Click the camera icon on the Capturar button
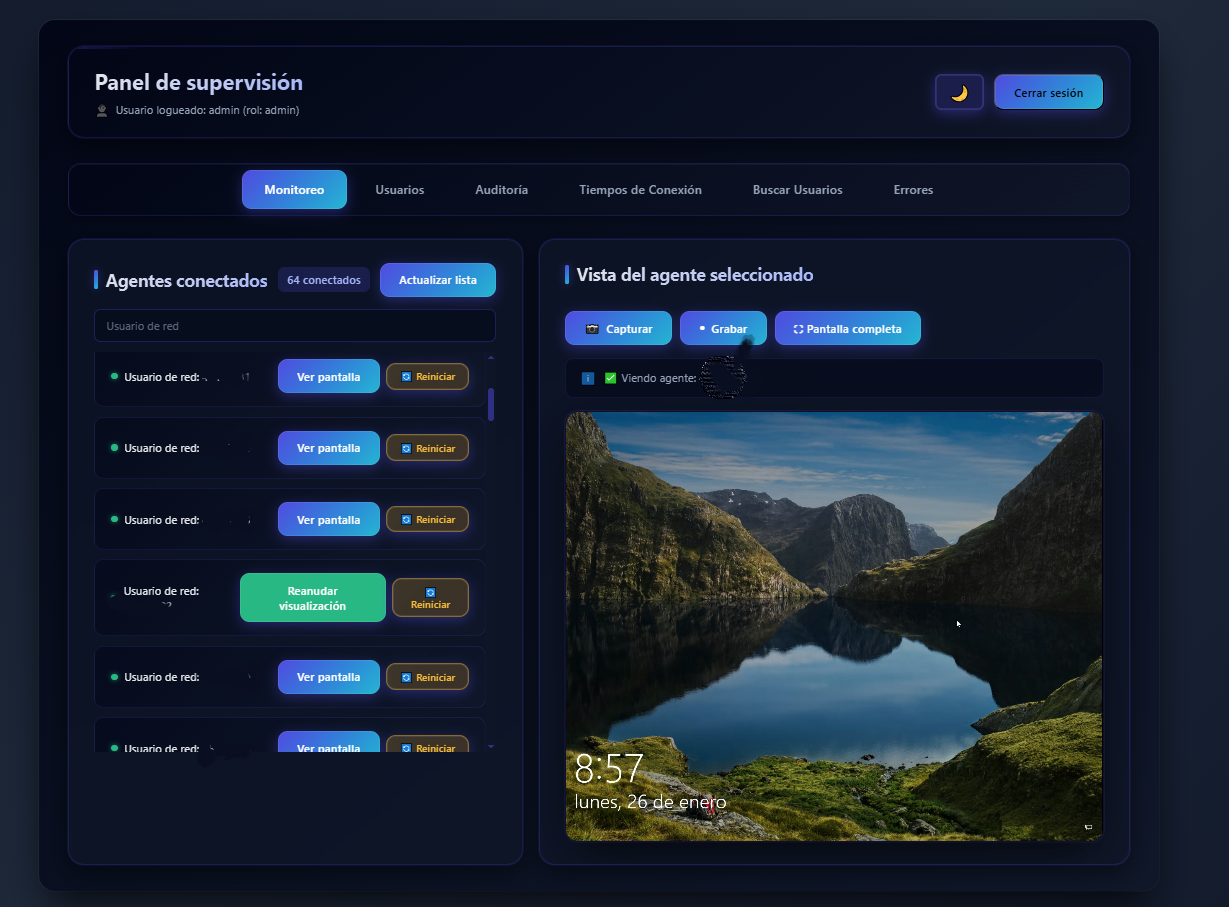This screenshot has height=907, width=1229. tap(592, 330)
